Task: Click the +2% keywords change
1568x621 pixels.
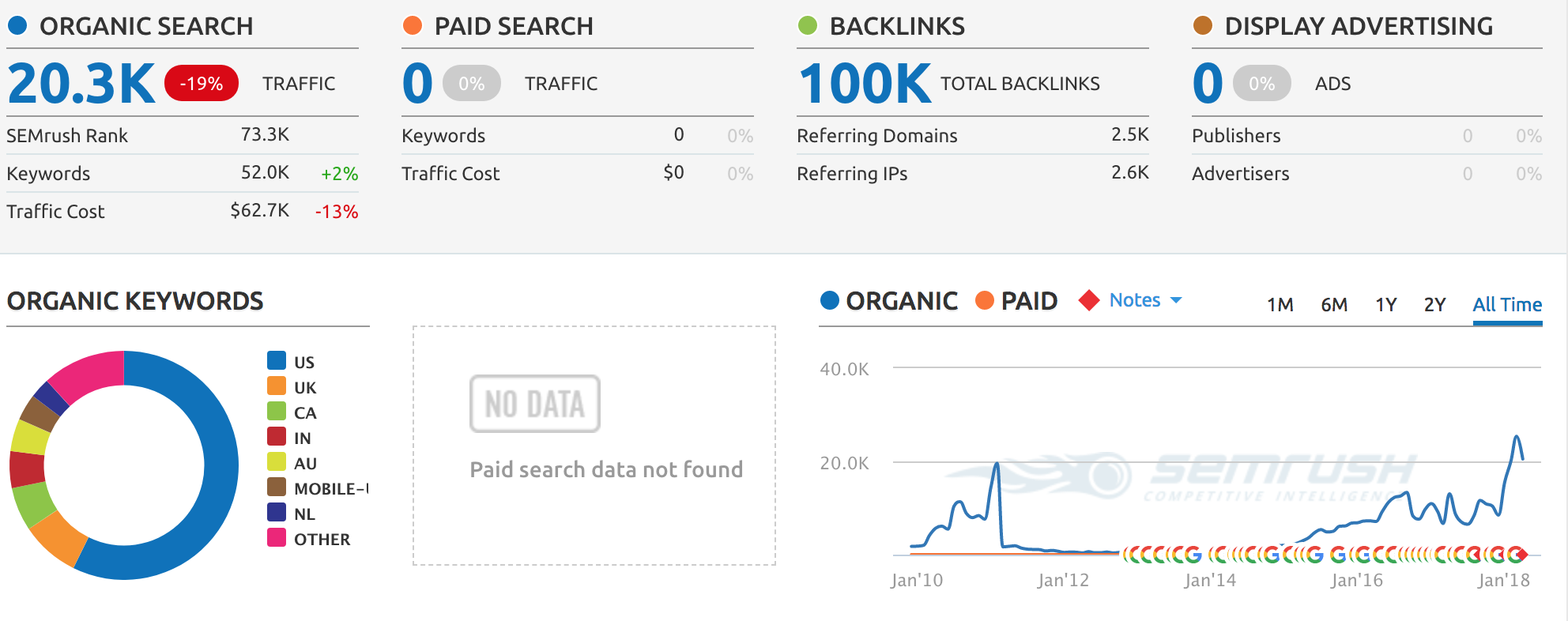Action: 340,174
